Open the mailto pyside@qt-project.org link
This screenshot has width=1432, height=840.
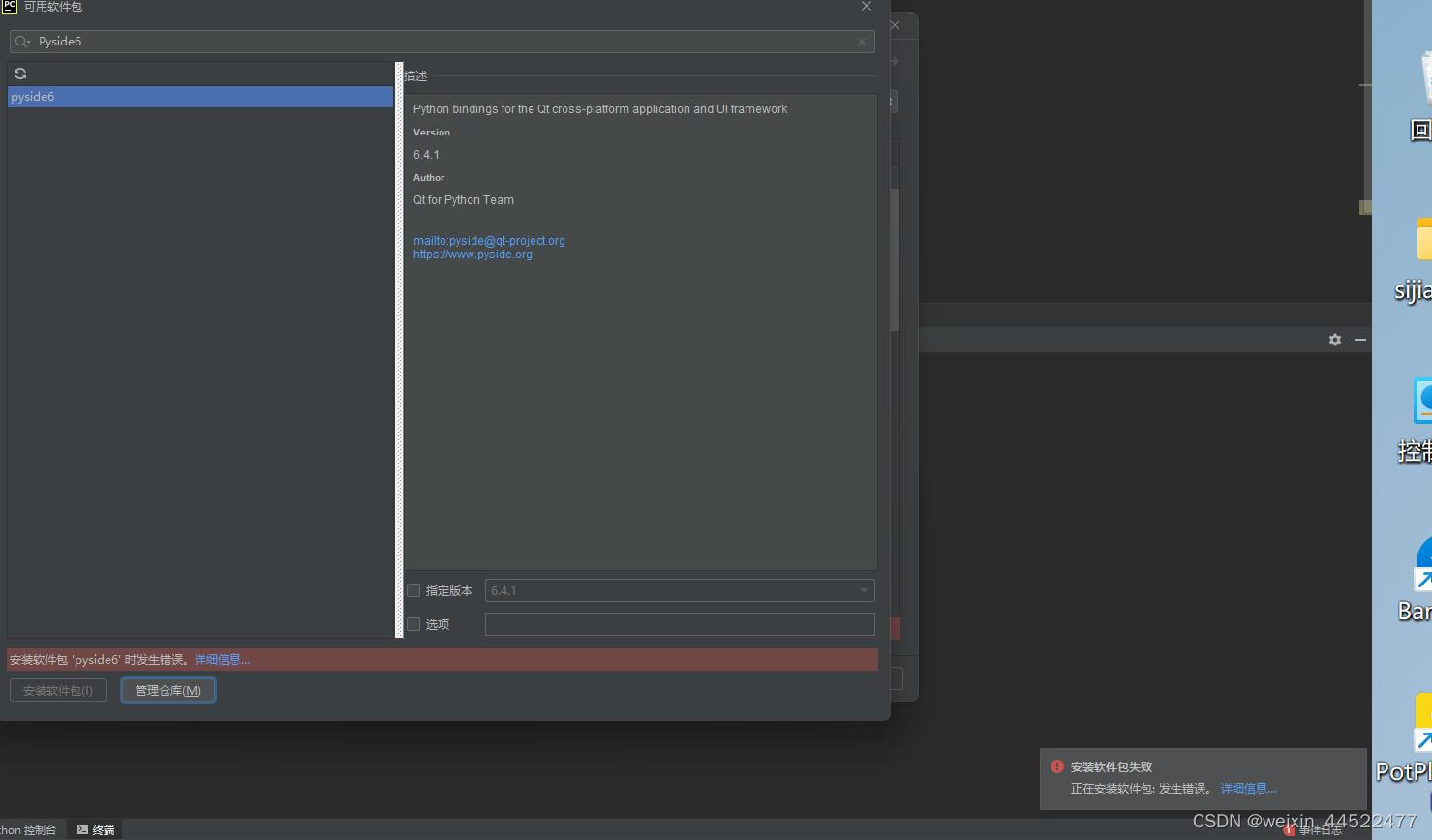click(x=489, y=241)
